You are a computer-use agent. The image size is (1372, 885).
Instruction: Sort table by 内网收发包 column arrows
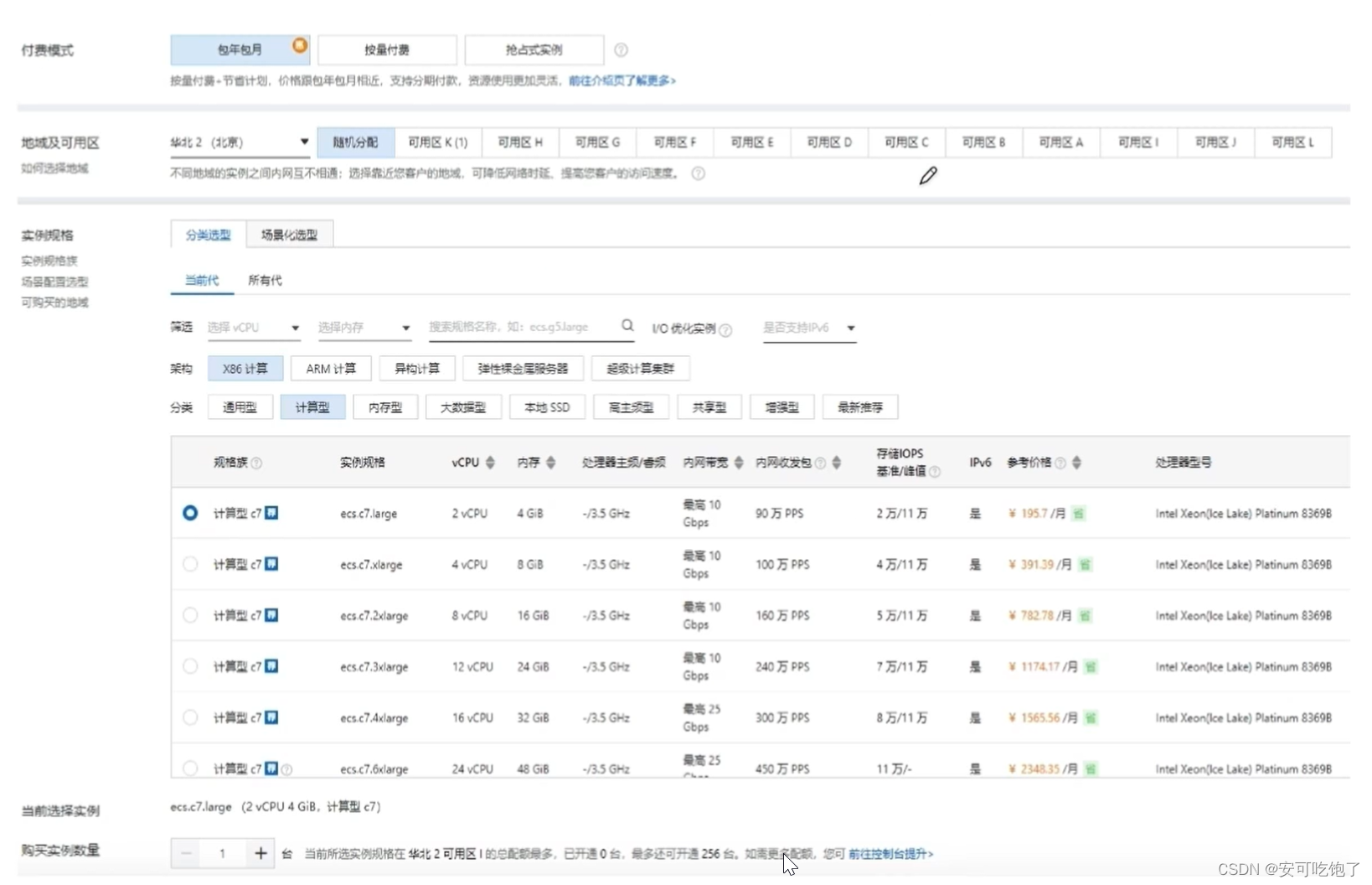(x=836, y=463)
